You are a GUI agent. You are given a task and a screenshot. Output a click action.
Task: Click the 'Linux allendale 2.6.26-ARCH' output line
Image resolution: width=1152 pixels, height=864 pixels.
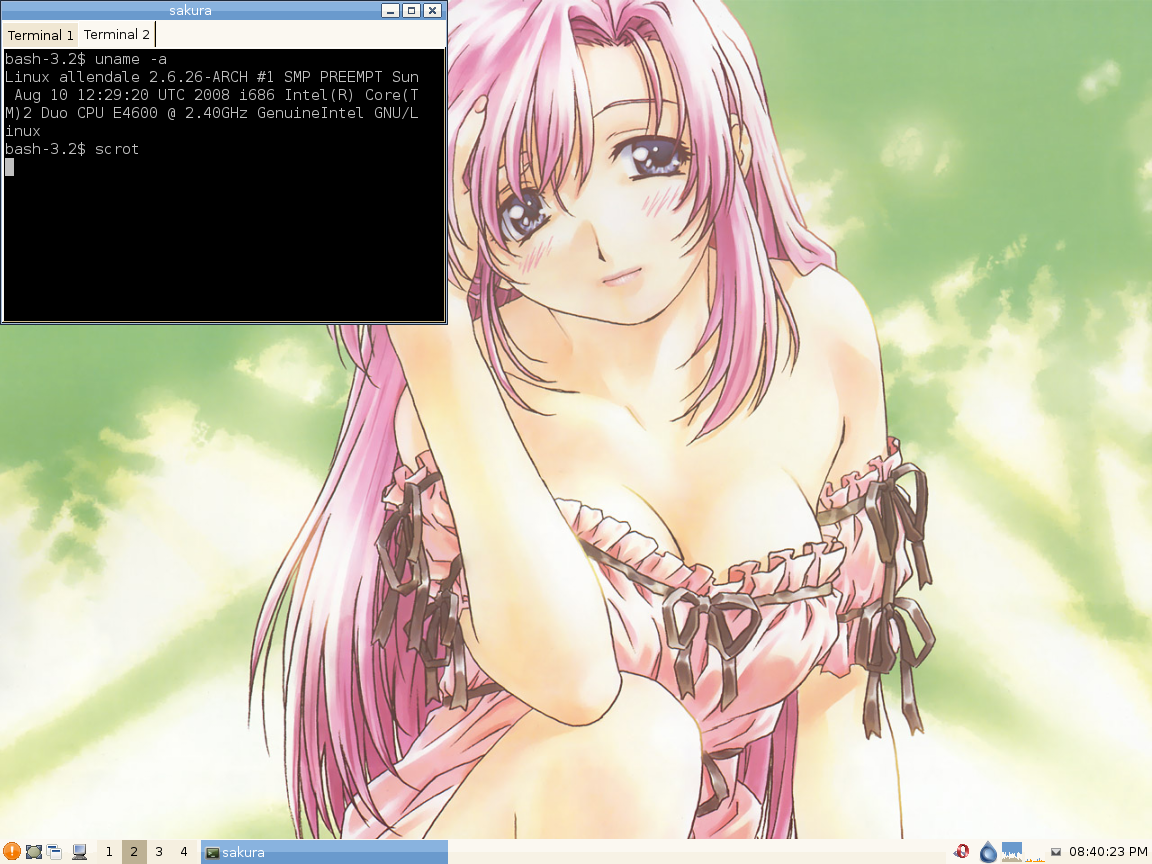pyautogui.click(x=212, y=77)
